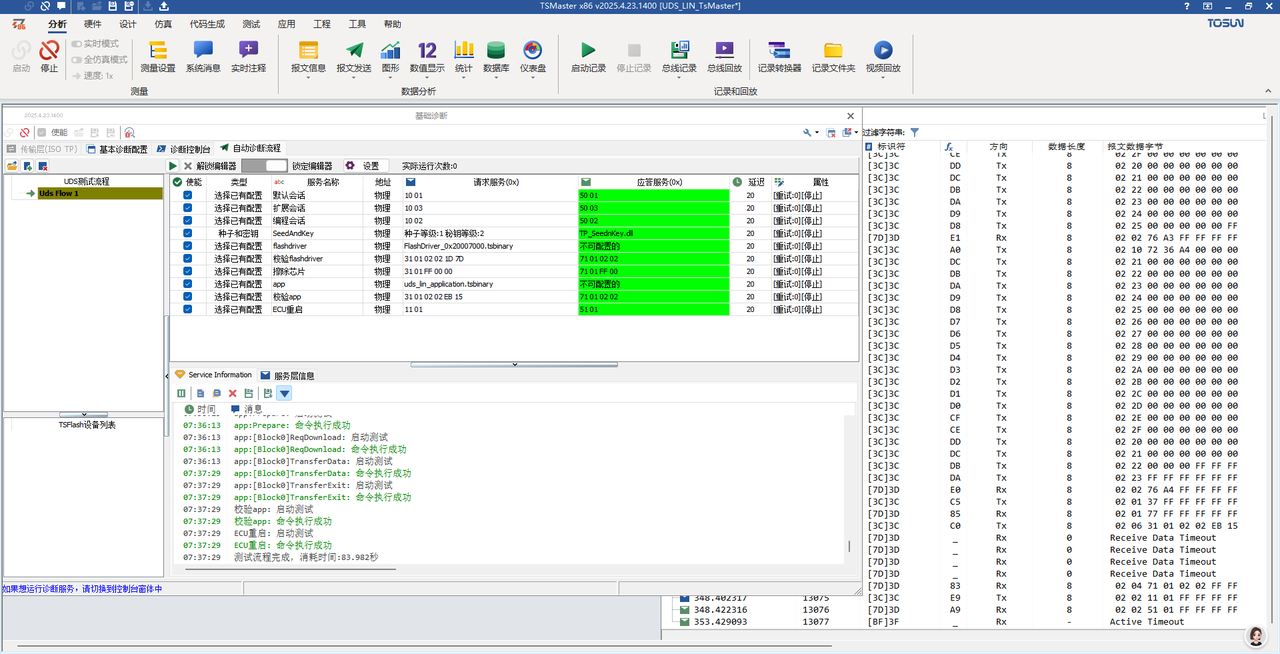Open 数据库 database tool
Viewport: 1280px width, 654px height.
(x=496, y=57)
